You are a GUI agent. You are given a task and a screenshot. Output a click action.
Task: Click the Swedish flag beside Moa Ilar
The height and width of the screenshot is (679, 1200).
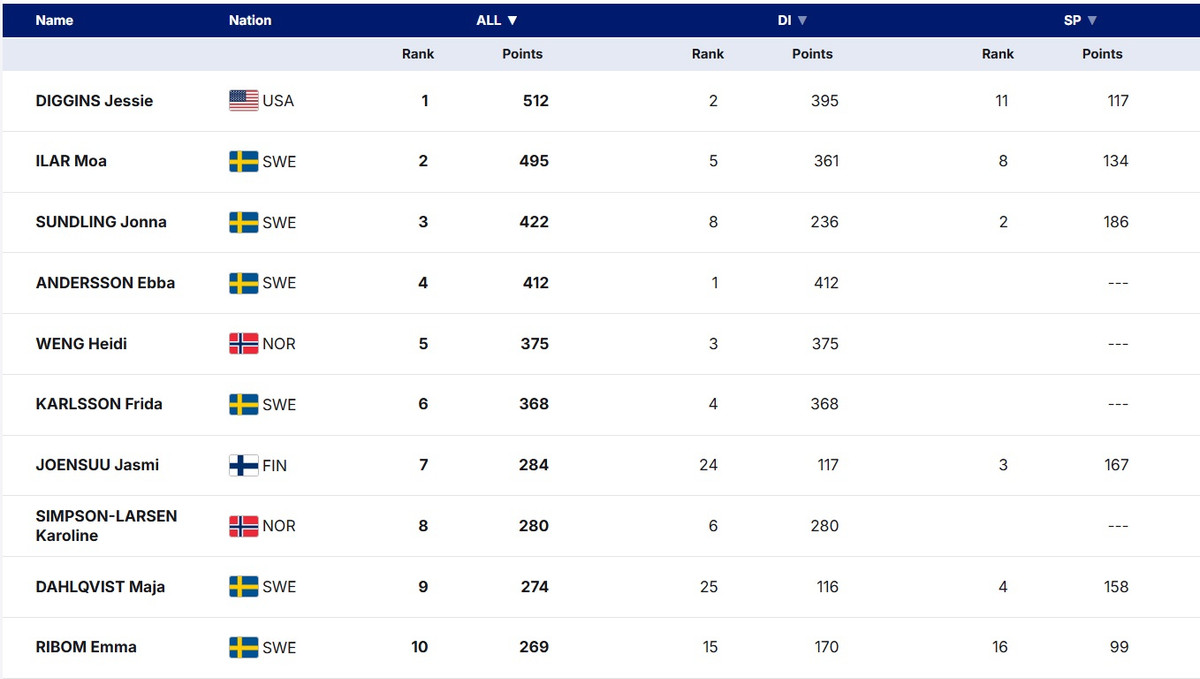click(x=243, y=162)
